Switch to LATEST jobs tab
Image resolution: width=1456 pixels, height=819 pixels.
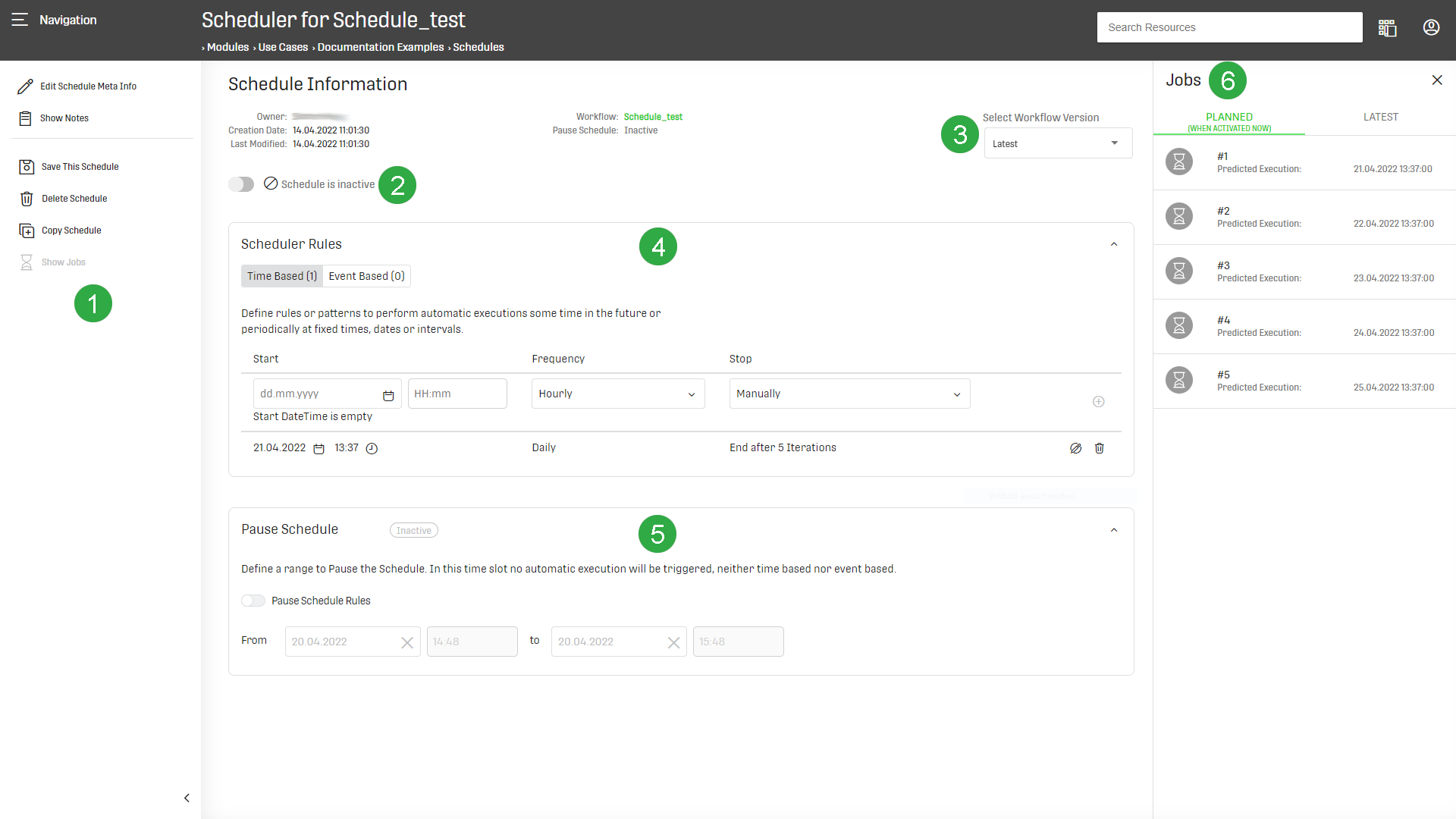point(1380,118)
